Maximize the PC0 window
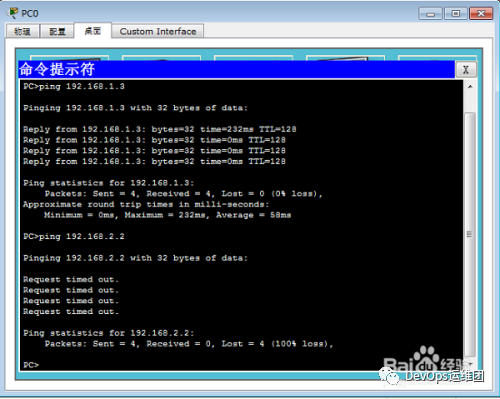This screenshot has height=399, width=500. 456,14
